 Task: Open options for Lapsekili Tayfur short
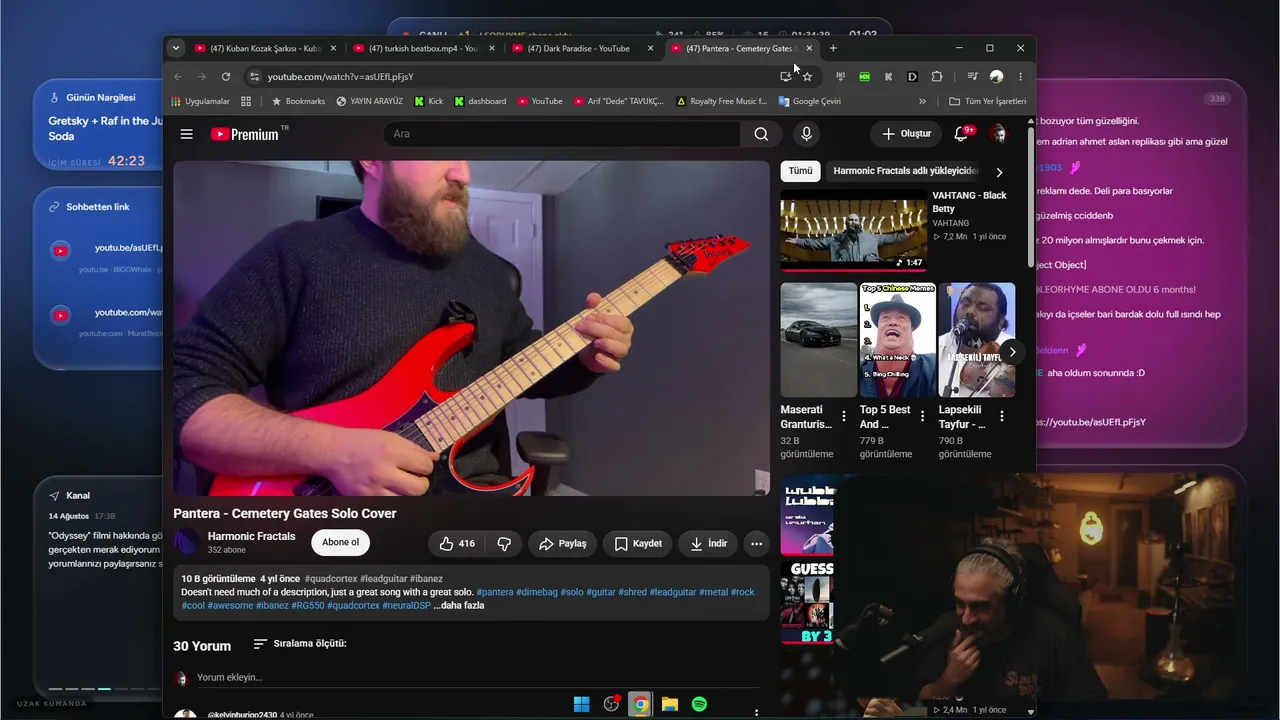coord(1002,416)
